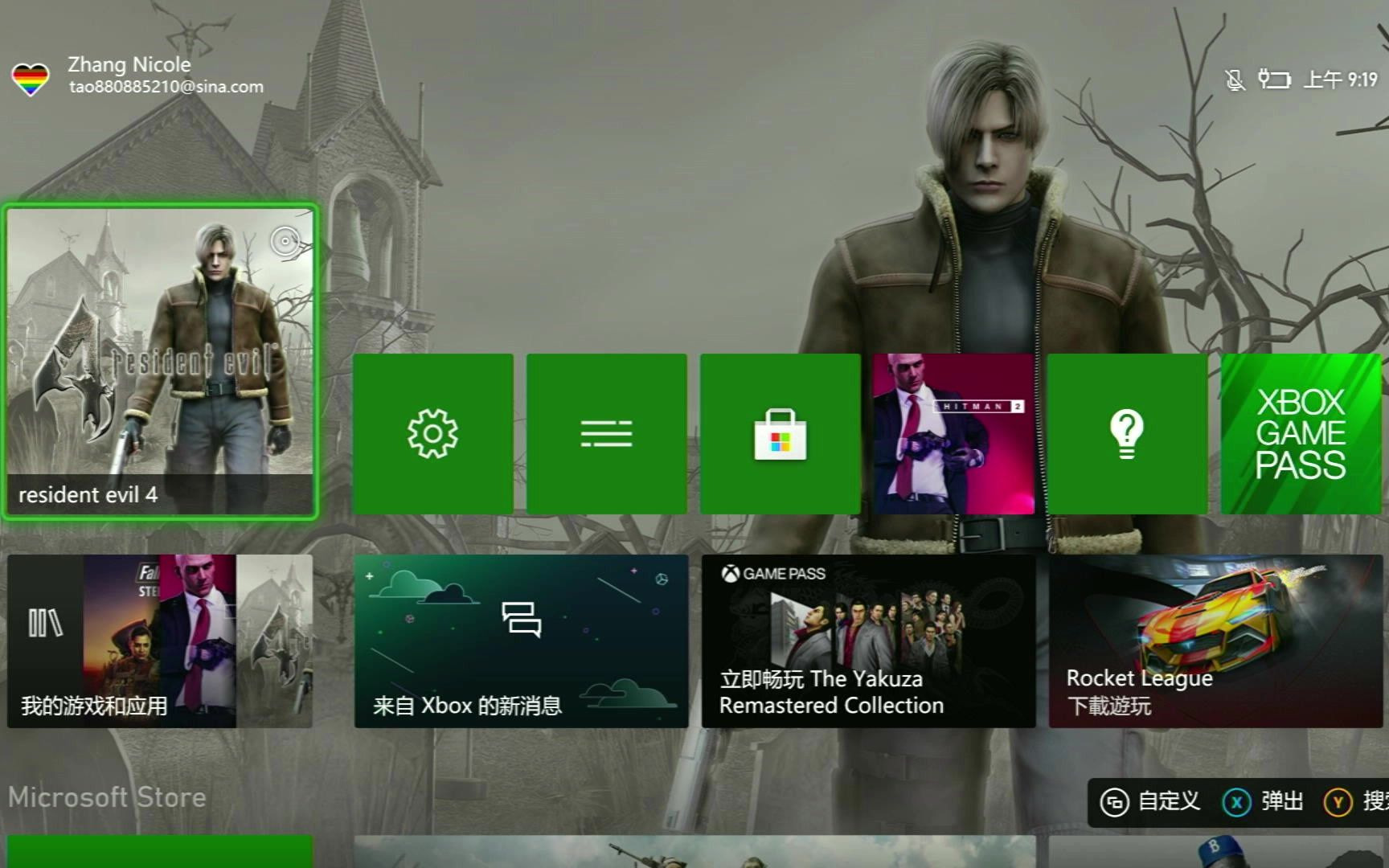
Task: Open the Microsoft Store bag tile
Action: tap(780, 433)
